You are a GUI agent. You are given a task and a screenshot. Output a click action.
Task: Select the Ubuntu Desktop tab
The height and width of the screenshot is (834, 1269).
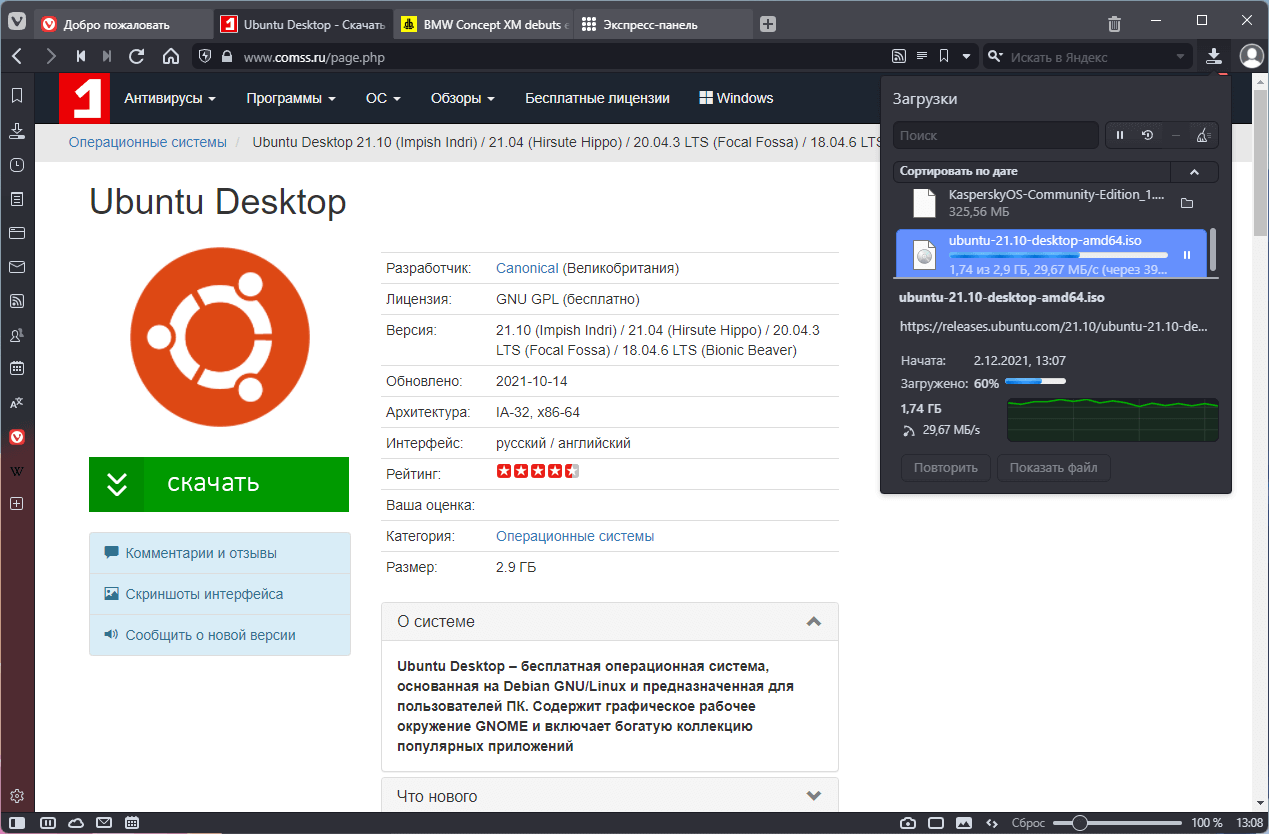(x=303, y=24)
